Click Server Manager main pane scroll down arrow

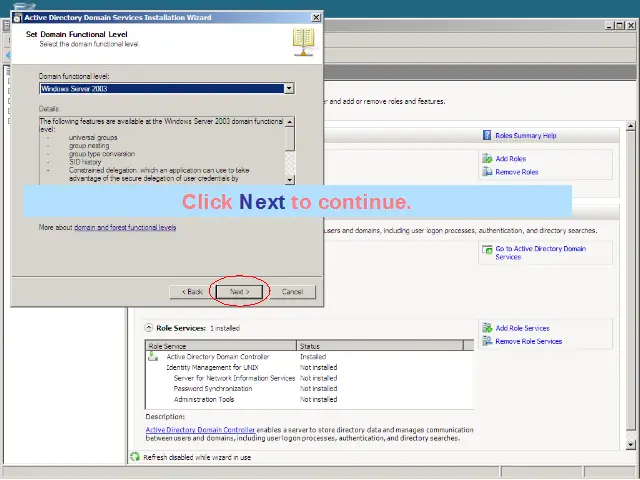pos(631,445)
